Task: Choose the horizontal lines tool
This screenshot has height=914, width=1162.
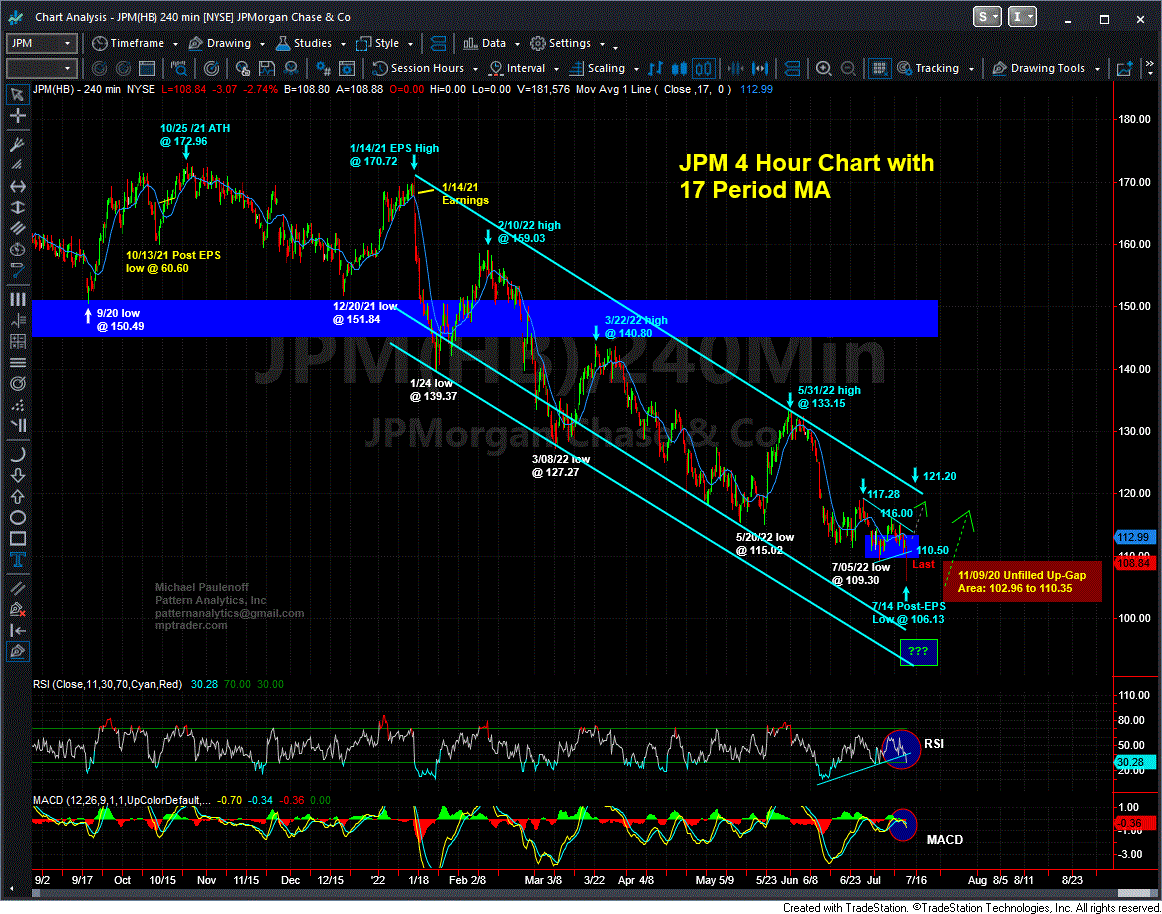Action: 17,362
